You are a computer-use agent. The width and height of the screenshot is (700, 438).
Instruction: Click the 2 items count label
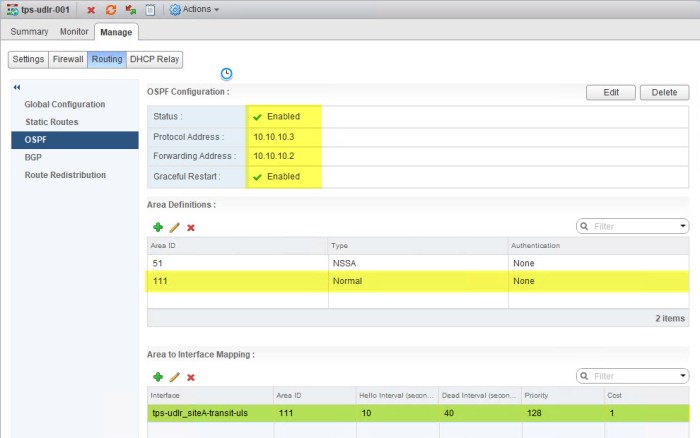click(670, 318)
